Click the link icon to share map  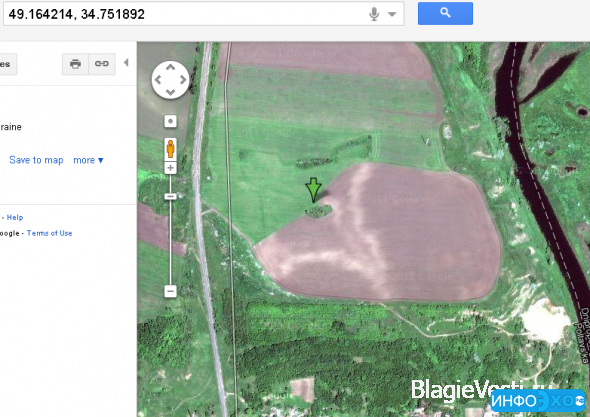[102, 64]
